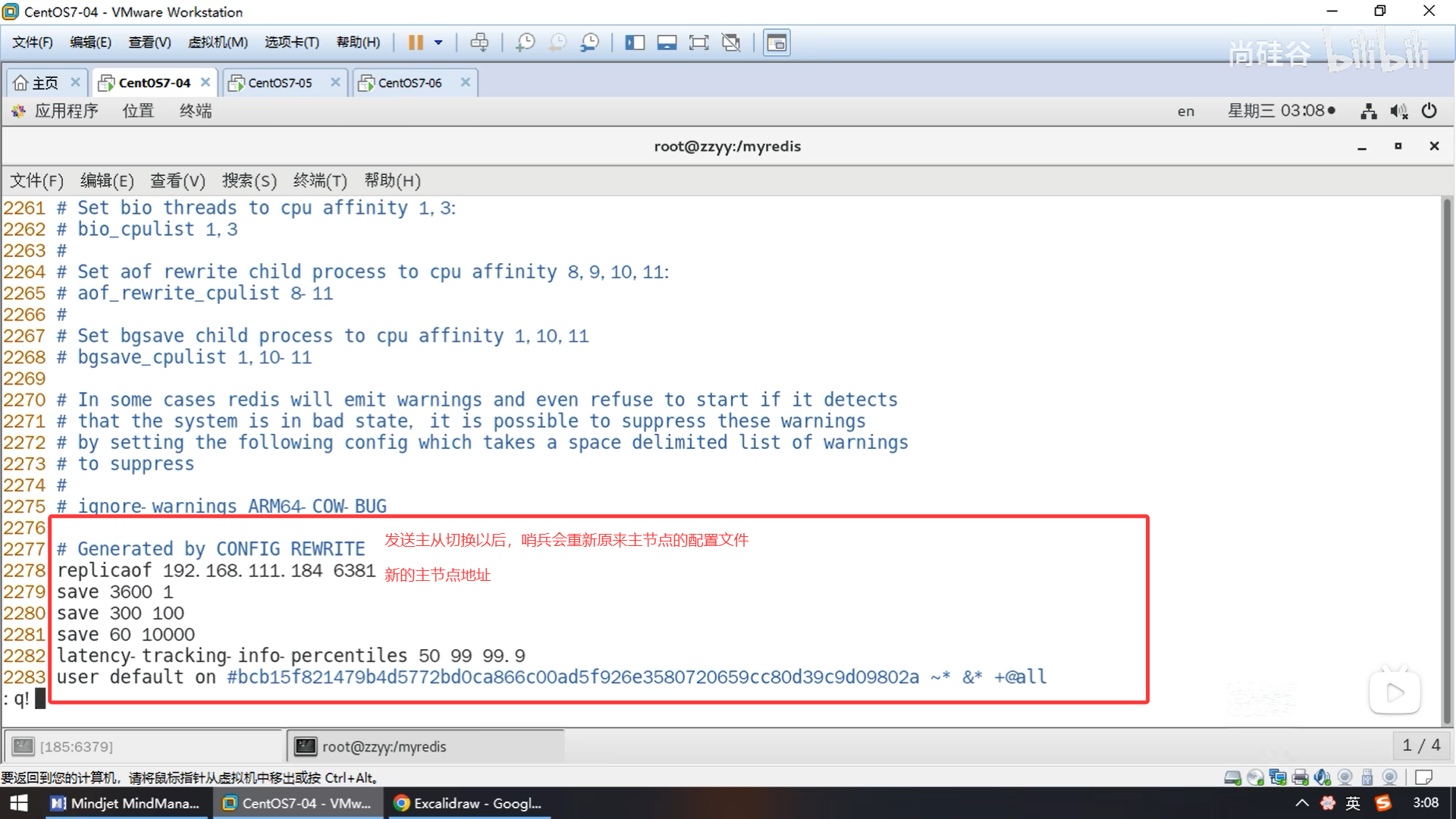Open the 虚拟机(M) menu
This screenshot has height=819, width=1456.
[218, 42]
